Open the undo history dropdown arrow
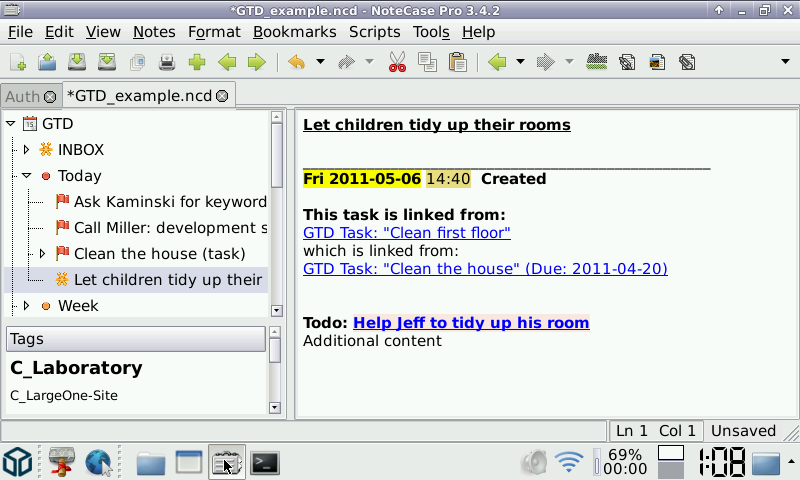800x480 pixels. click(x=320, y=62)
